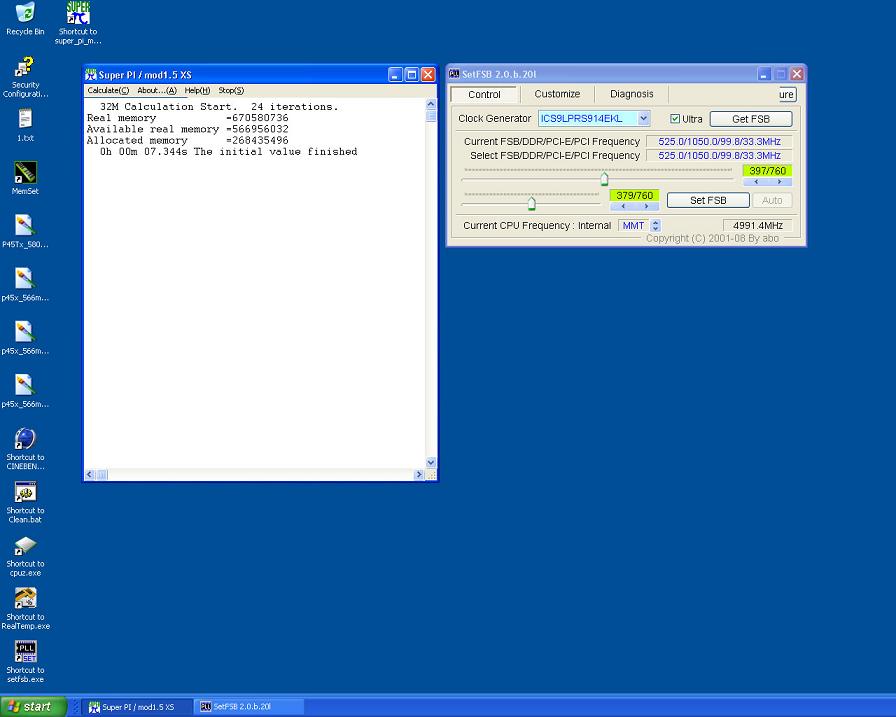Open the About menu in Super PI
Viewport: 896px width, 717px height.
pos(157,90)
